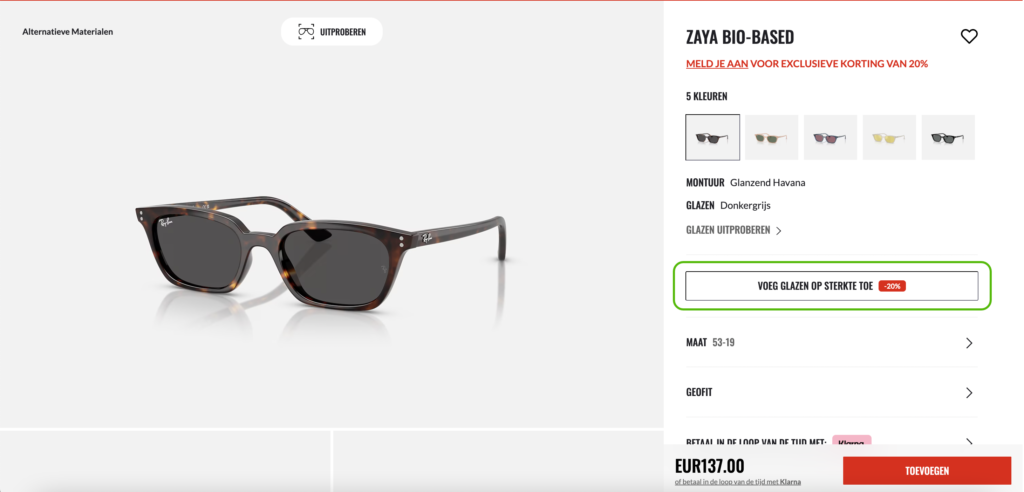Click the Klarna pink badge

click(852, 442)
